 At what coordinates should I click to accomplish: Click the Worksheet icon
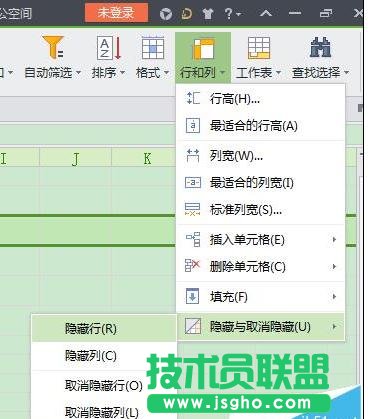click(259, 48)
